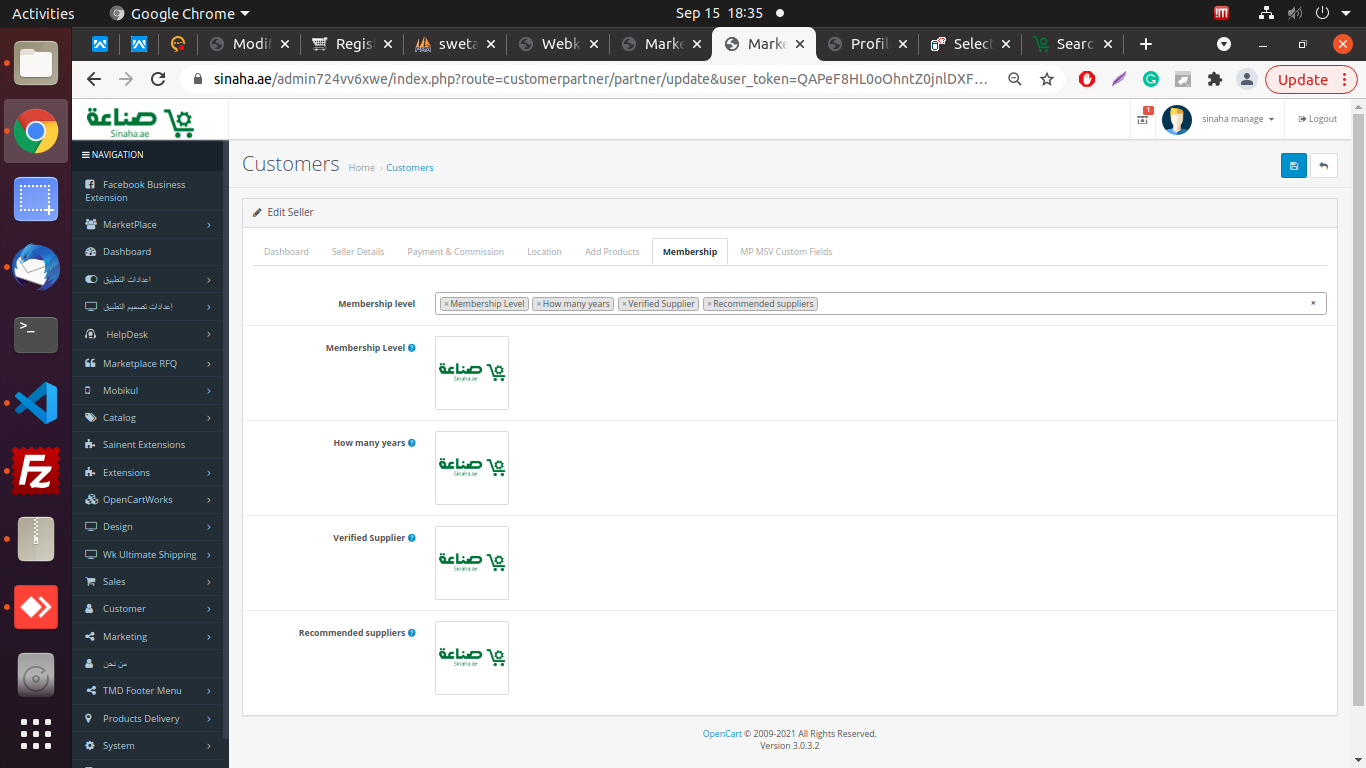Screen dimensions: 1366x768
Task: Expand the Sales navigation menu
Action: pyautogui.click(x=148, y=582)
